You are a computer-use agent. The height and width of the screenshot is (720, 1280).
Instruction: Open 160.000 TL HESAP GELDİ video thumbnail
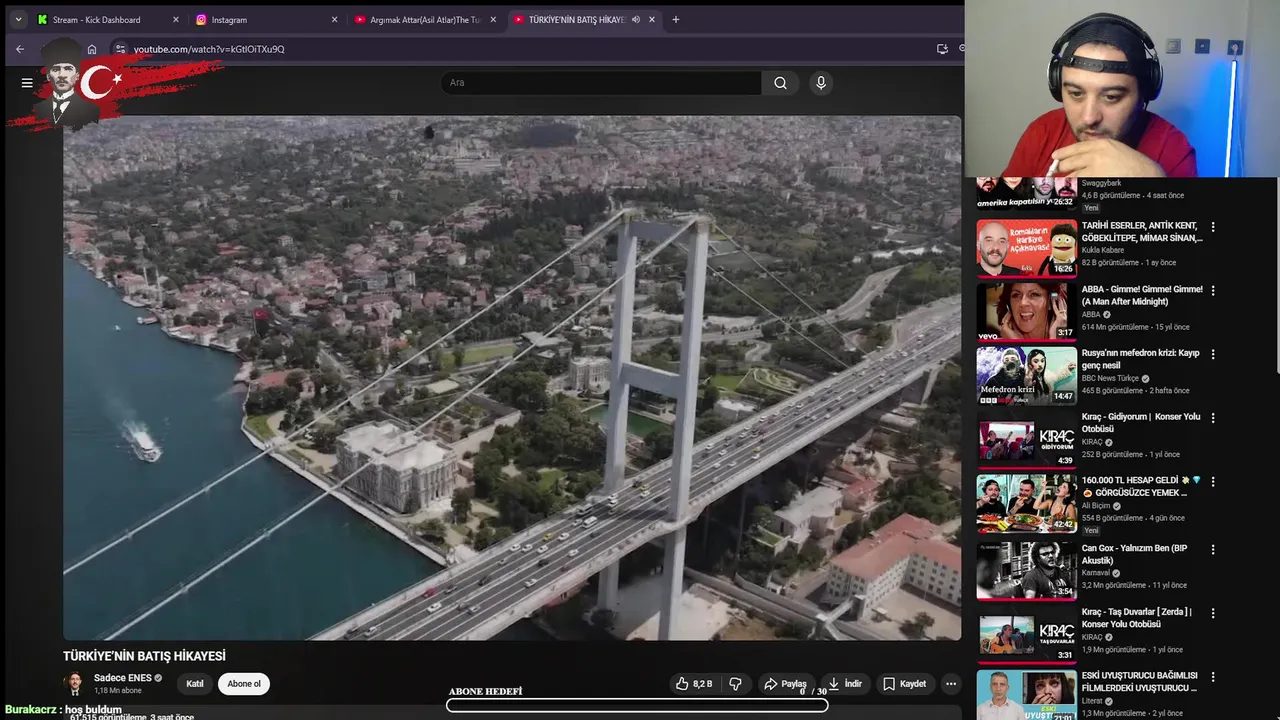1026,504
